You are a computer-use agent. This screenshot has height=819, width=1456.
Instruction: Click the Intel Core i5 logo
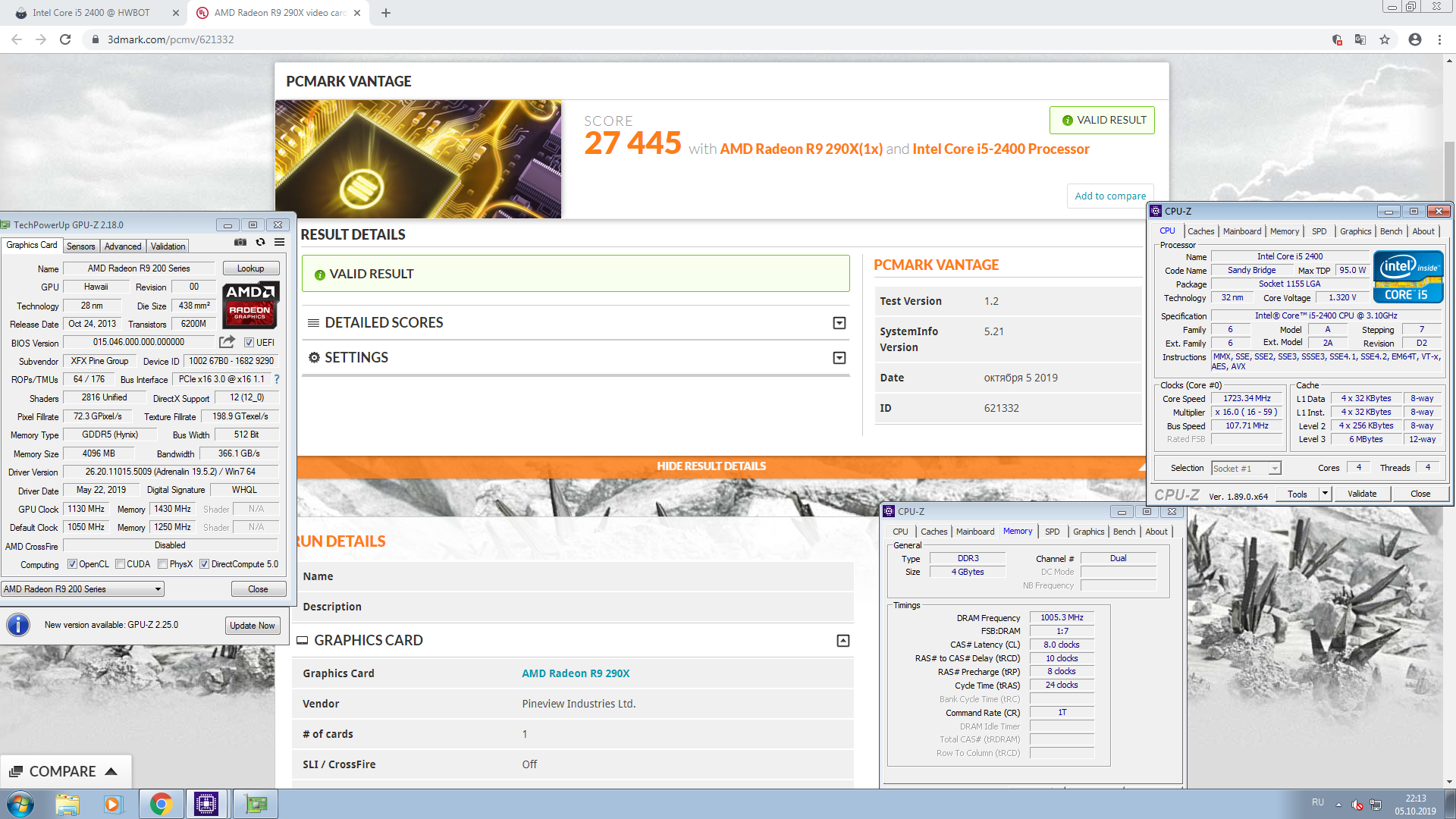[1408, 277]
